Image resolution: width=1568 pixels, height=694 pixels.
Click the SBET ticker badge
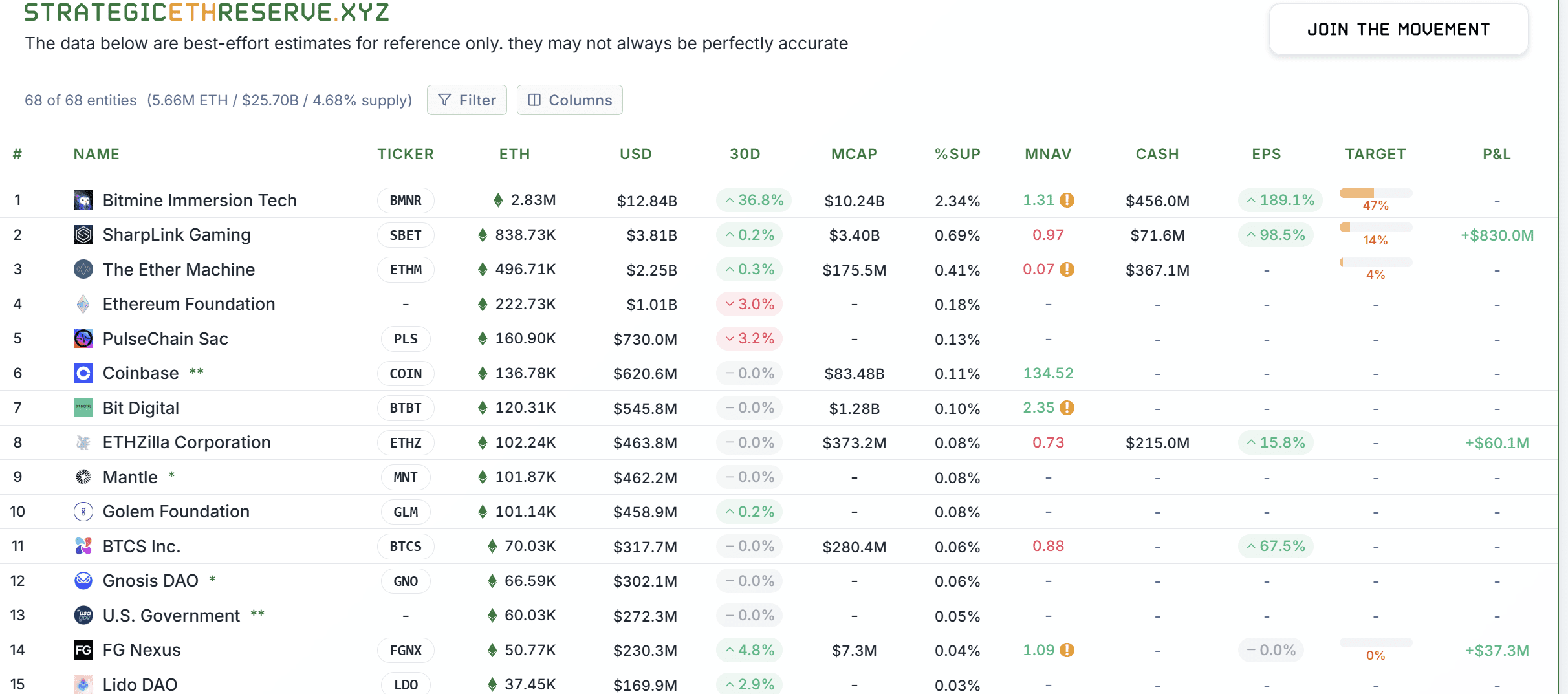[x=406, y=235]
